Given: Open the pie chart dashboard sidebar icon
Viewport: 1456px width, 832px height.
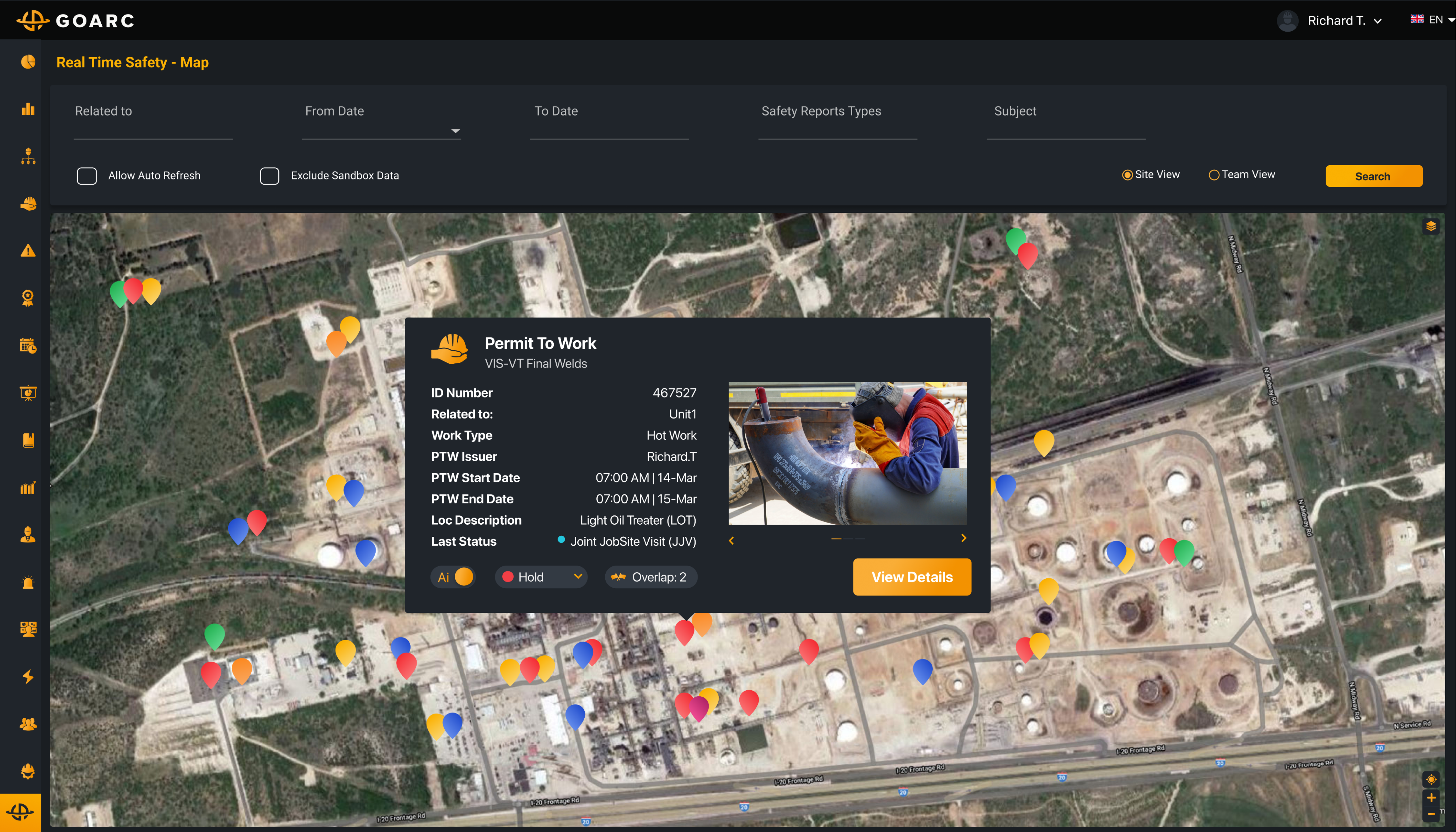Looking at the screenshot, I should point(28,61).
